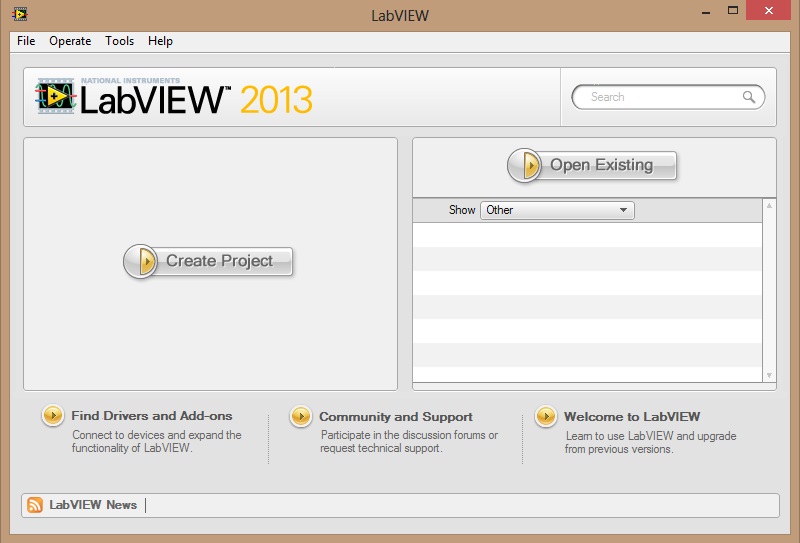Click the arrow icon next to Find Drivers and Add-ons
This screenshot has width=800, height=543.
(x=52, y=416)
